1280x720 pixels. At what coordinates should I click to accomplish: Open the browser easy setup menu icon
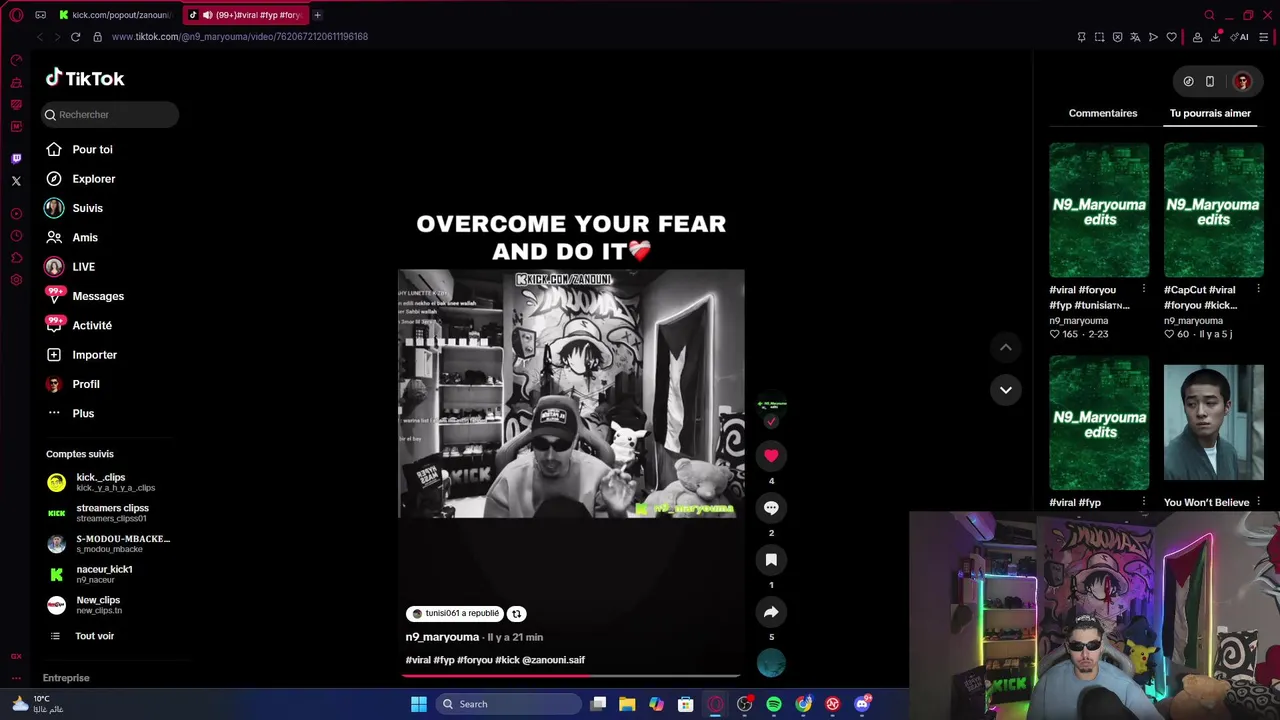[x=1264, y=37]
